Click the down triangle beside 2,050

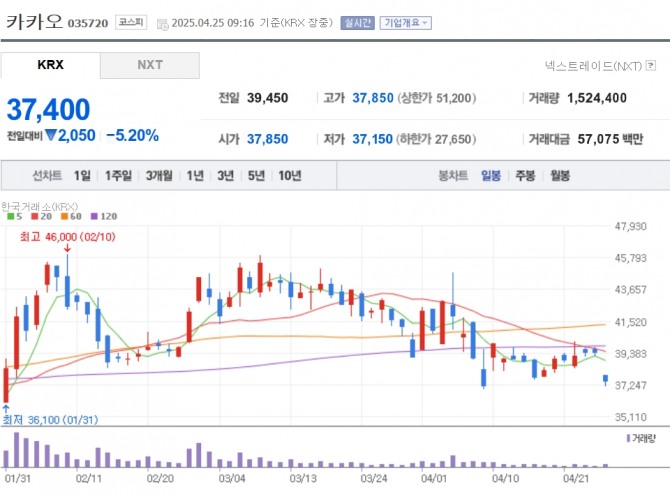pyautogui.click(x=51, y=135)
